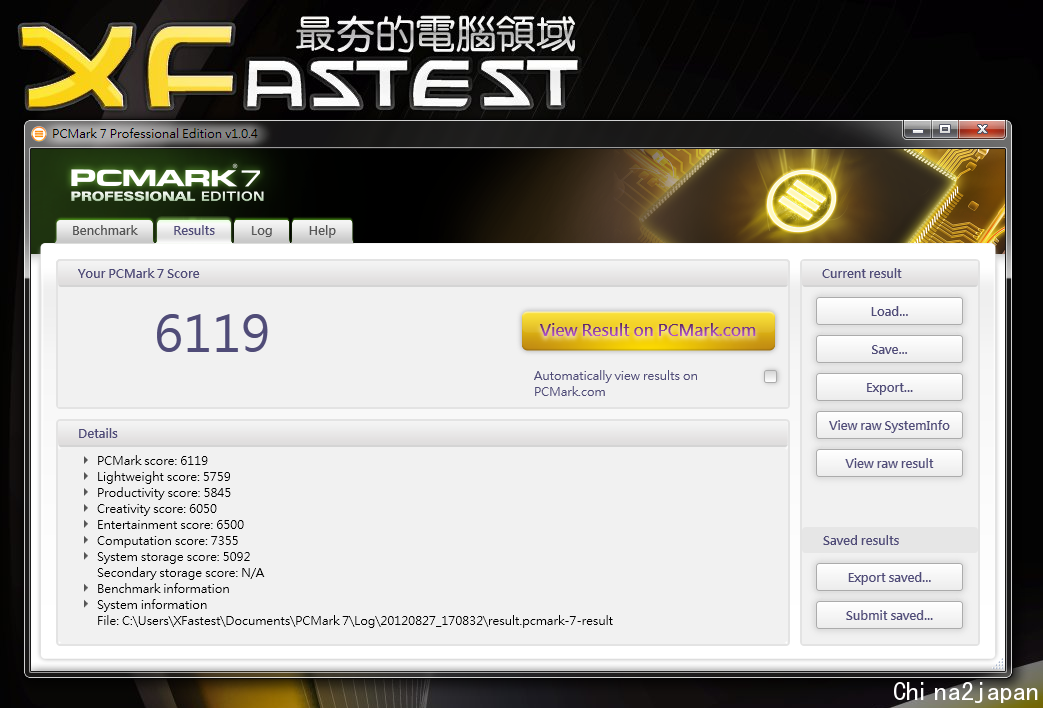
Task: Minimize the PCMark 7 window
Action: 918,130
